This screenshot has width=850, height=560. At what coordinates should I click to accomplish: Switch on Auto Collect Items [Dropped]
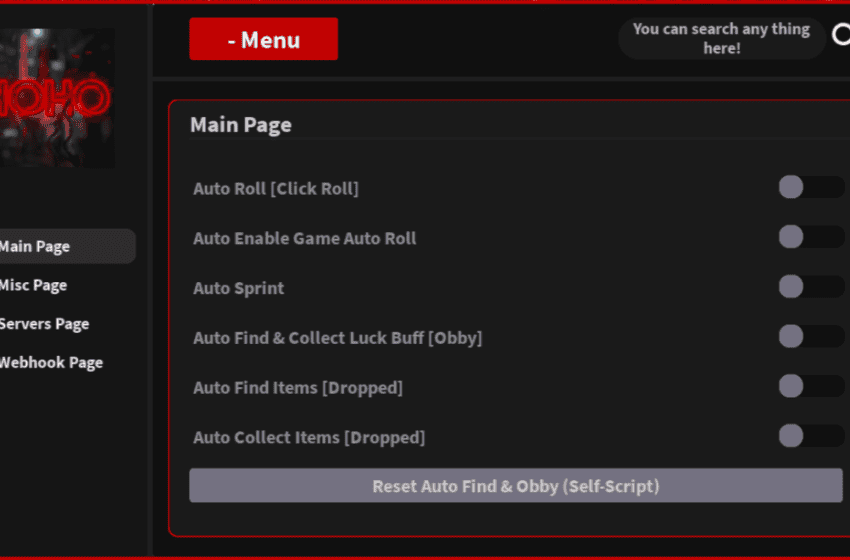click(812, 436)
